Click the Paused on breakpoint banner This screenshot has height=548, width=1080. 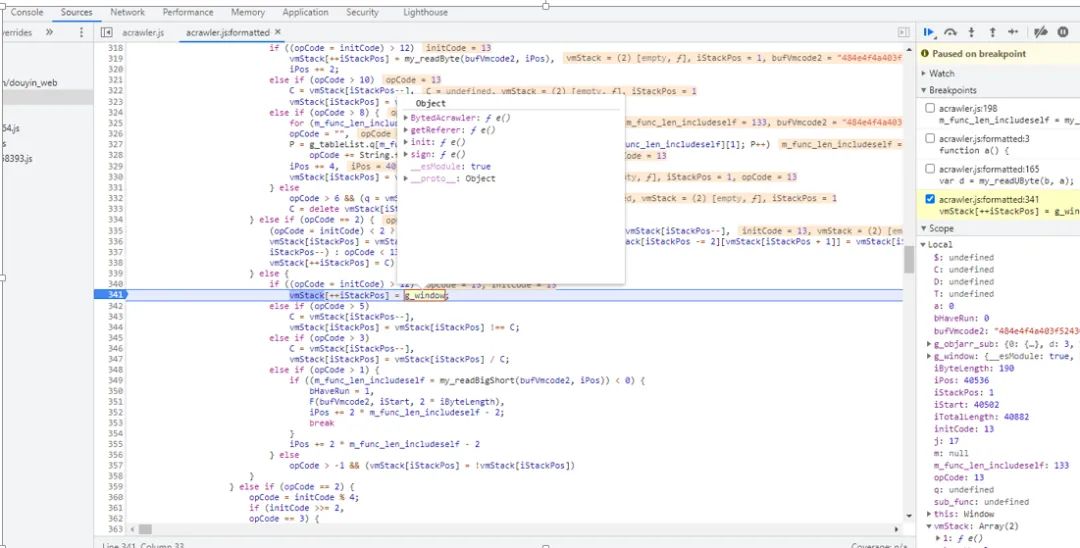999,54
